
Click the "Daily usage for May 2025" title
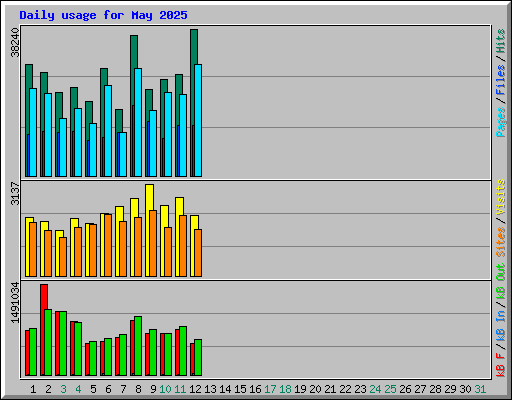(103, 15)
